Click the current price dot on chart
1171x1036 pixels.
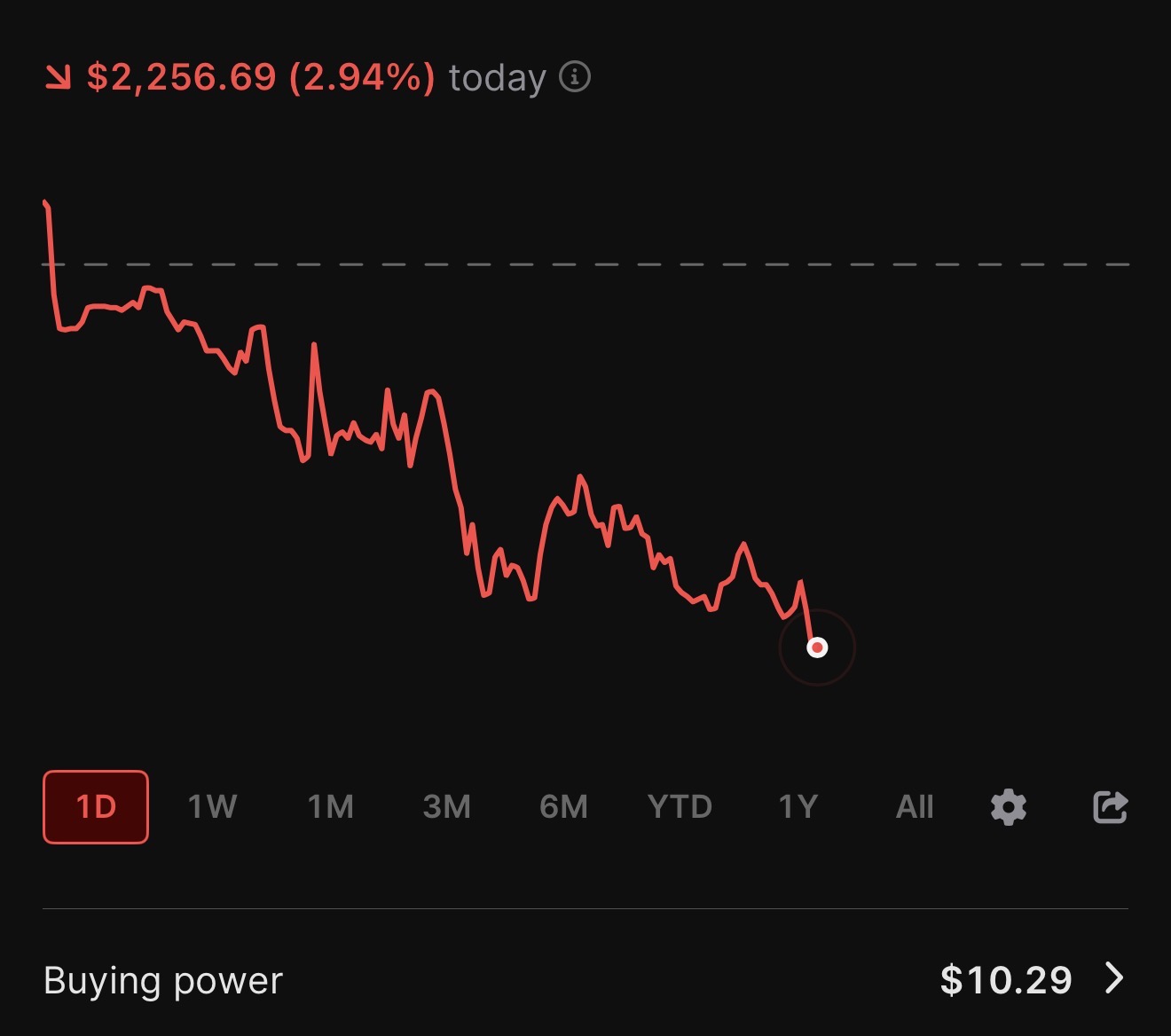[817, 647]
